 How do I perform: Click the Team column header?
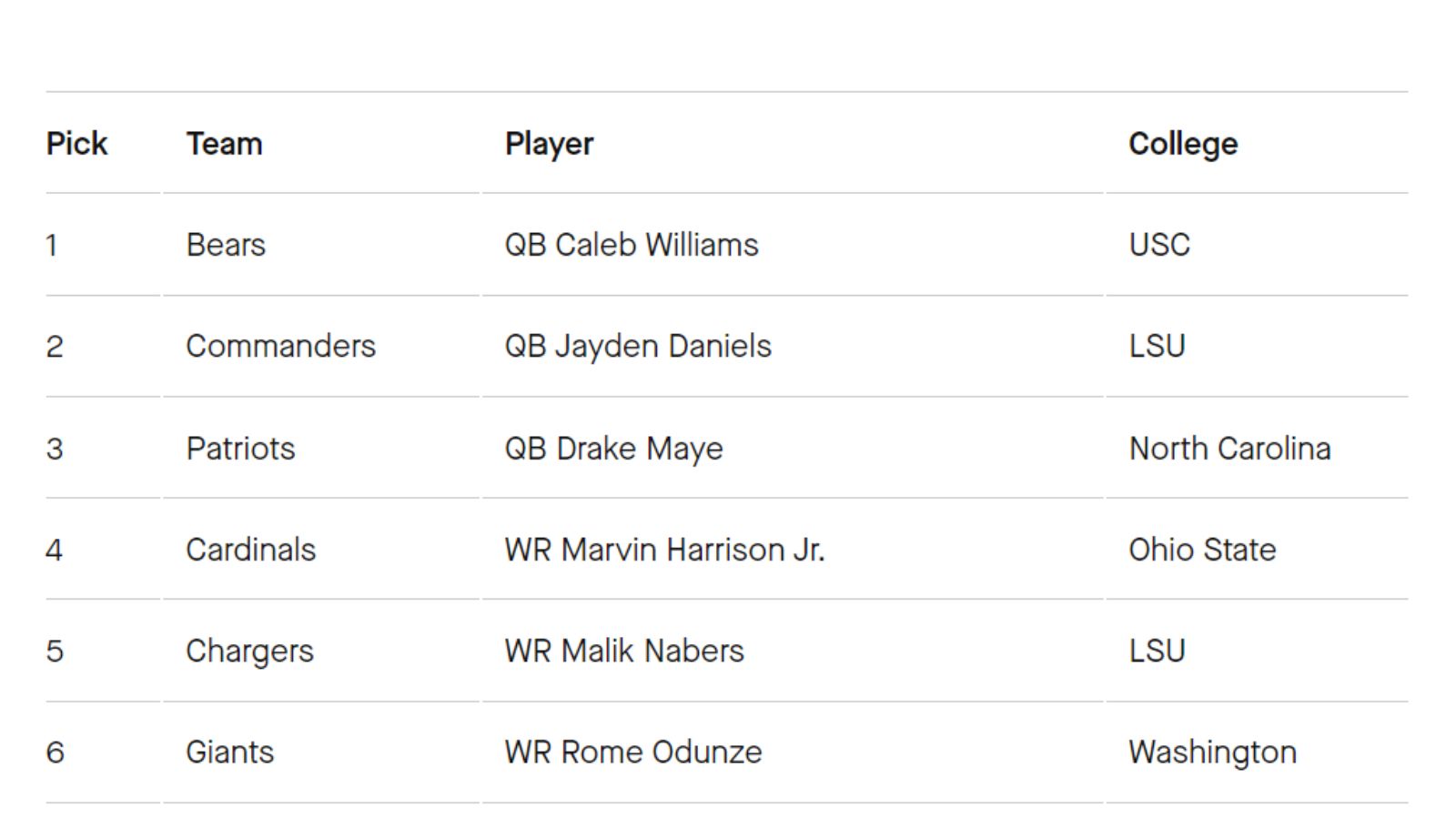point(224,144)
